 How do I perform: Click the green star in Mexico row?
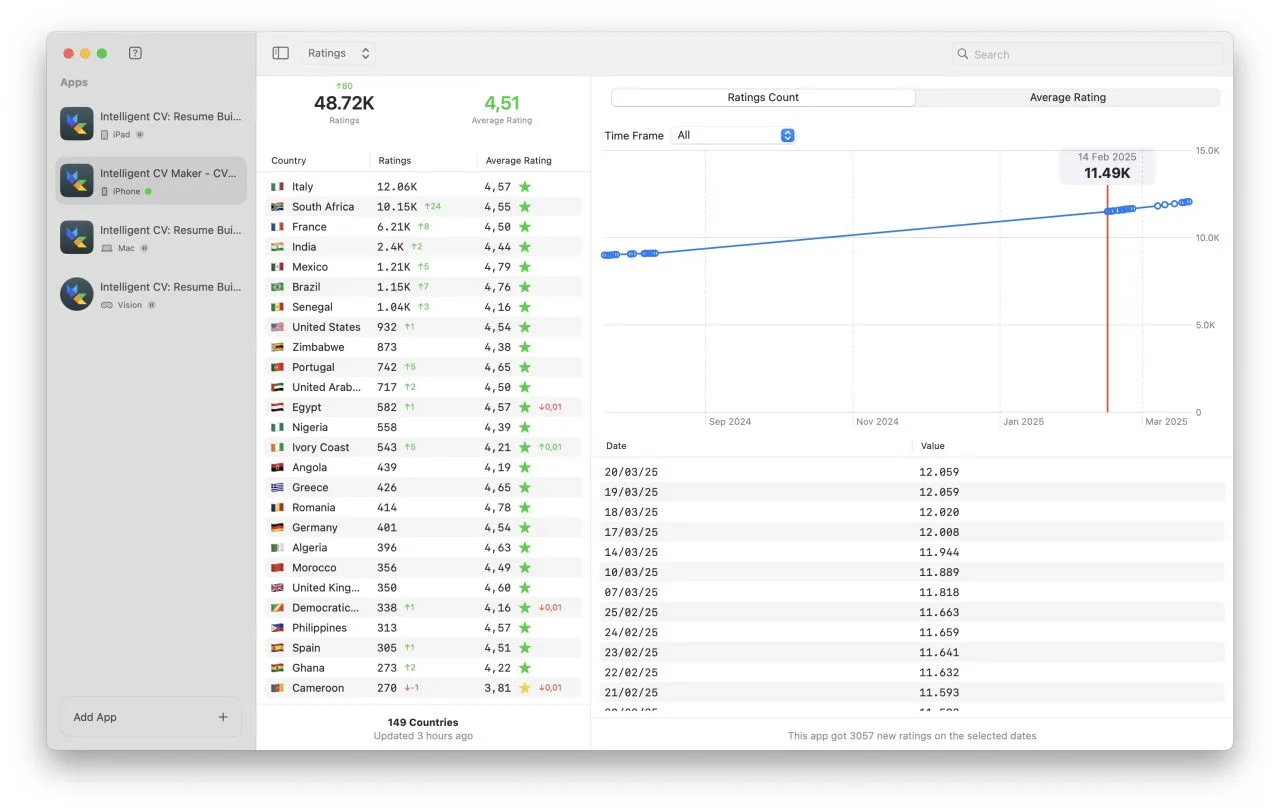click(525, 267)
